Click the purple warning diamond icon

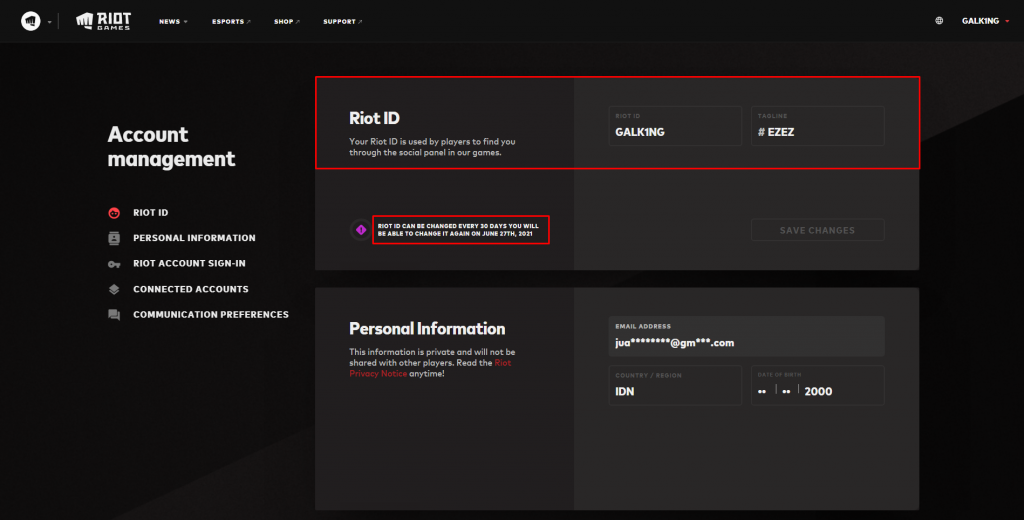pos(361,230)
